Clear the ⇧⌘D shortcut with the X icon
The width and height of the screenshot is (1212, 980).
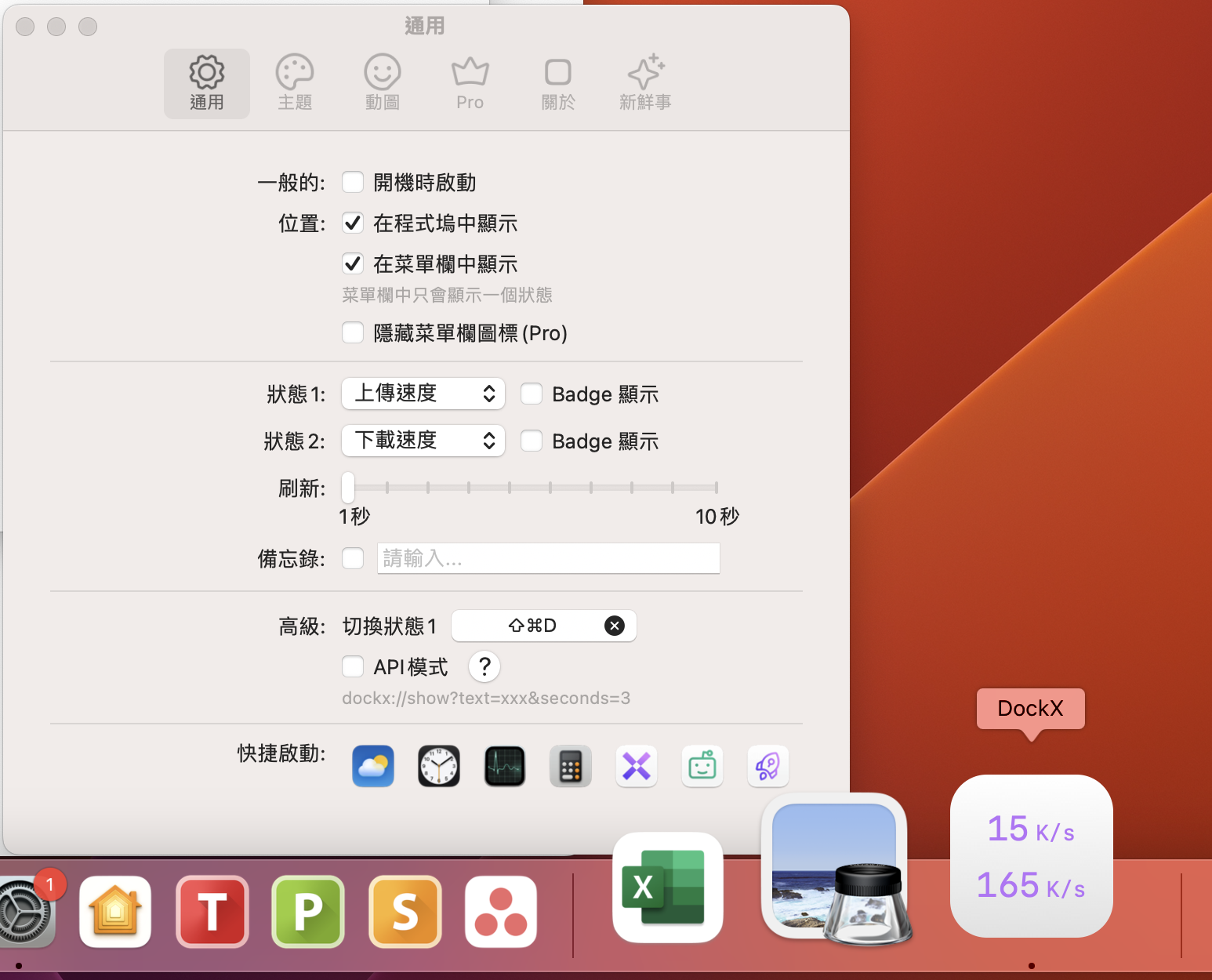(615, 626)
